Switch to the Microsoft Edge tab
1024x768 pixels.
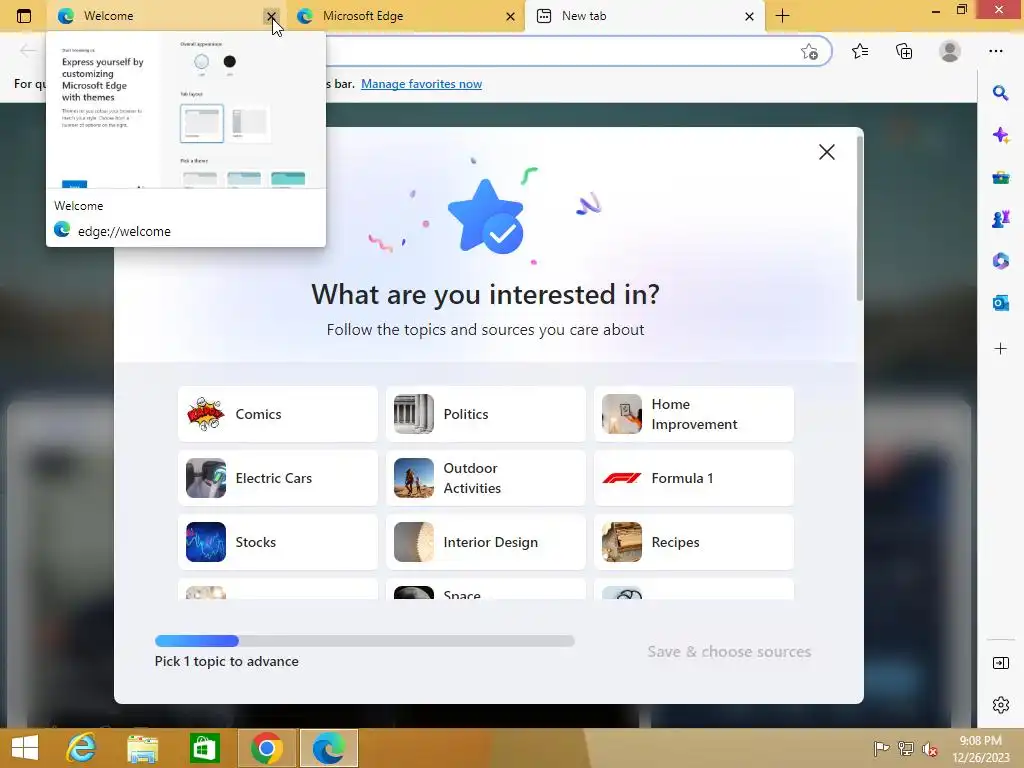[x=405, y=16]
